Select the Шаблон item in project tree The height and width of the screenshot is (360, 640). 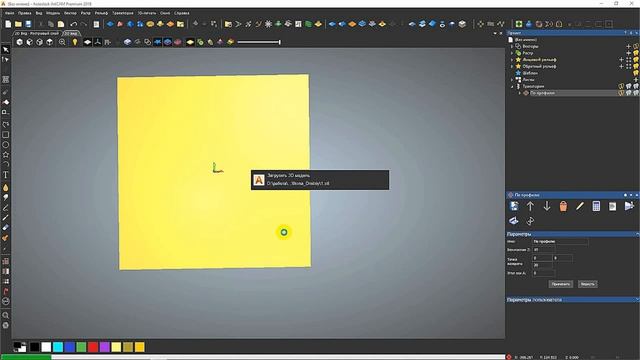(x=530, y=73)
